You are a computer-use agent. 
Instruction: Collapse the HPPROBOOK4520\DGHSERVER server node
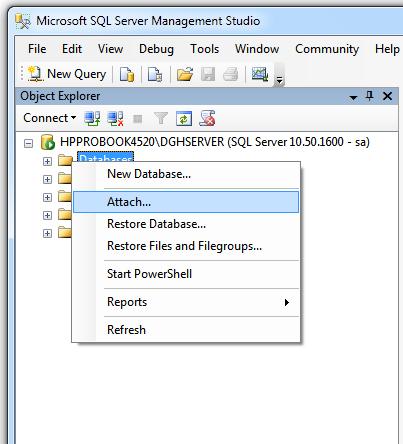29,144
